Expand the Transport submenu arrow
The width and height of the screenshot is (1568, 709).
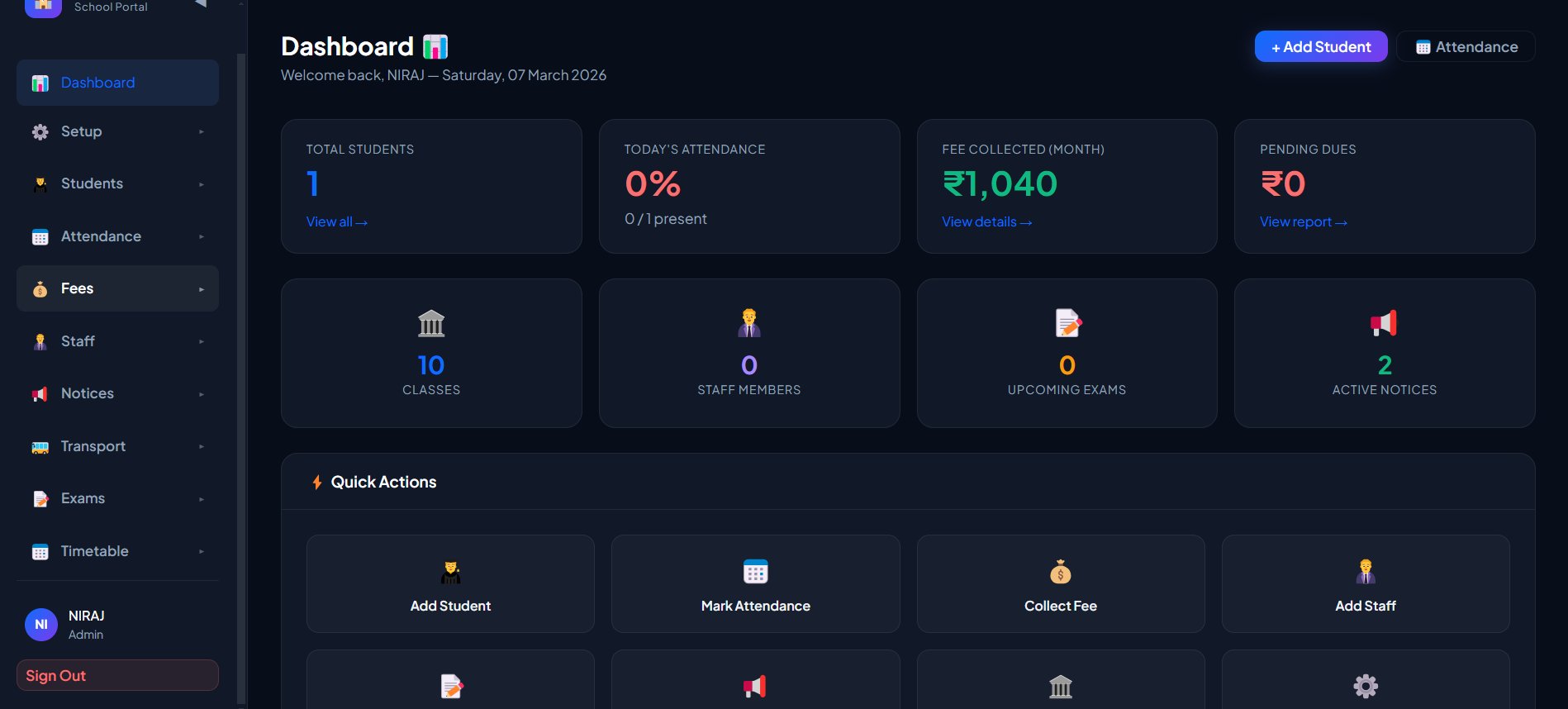[201, 447]
